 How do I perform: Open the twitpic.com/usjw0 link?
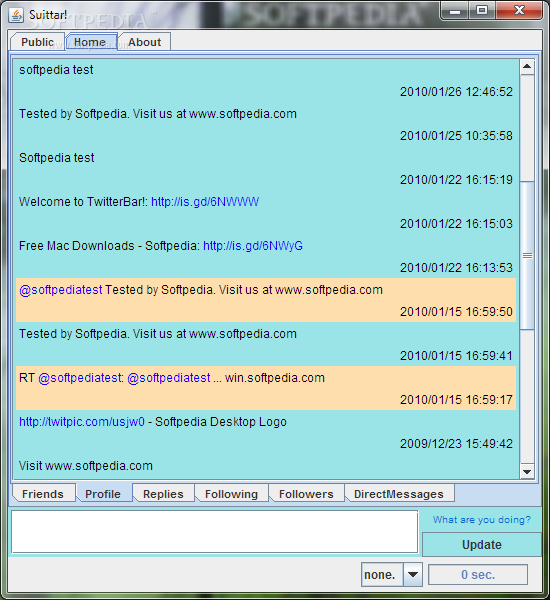pyautogui.click(x=82, y=422)
